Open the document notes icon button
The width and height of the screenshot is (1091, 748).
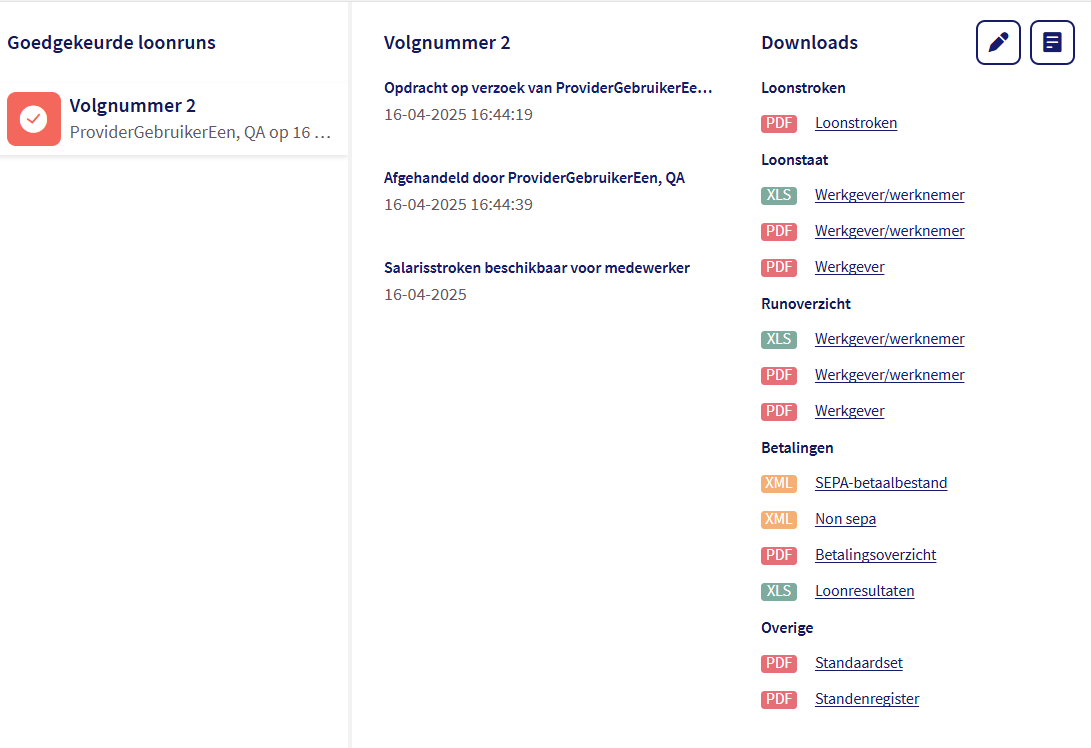tap(1052, 43)
